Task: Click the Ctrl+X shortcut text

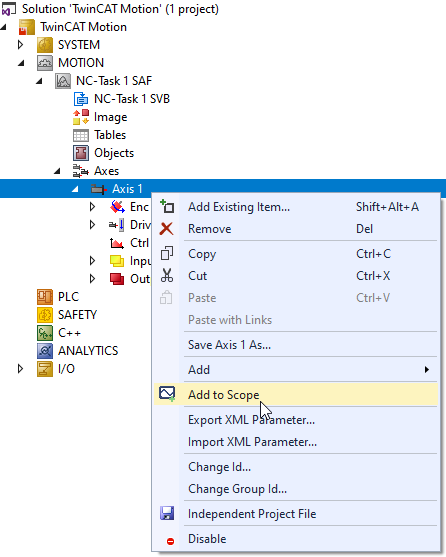Action: pyautogui.click(x=373, y=276)
